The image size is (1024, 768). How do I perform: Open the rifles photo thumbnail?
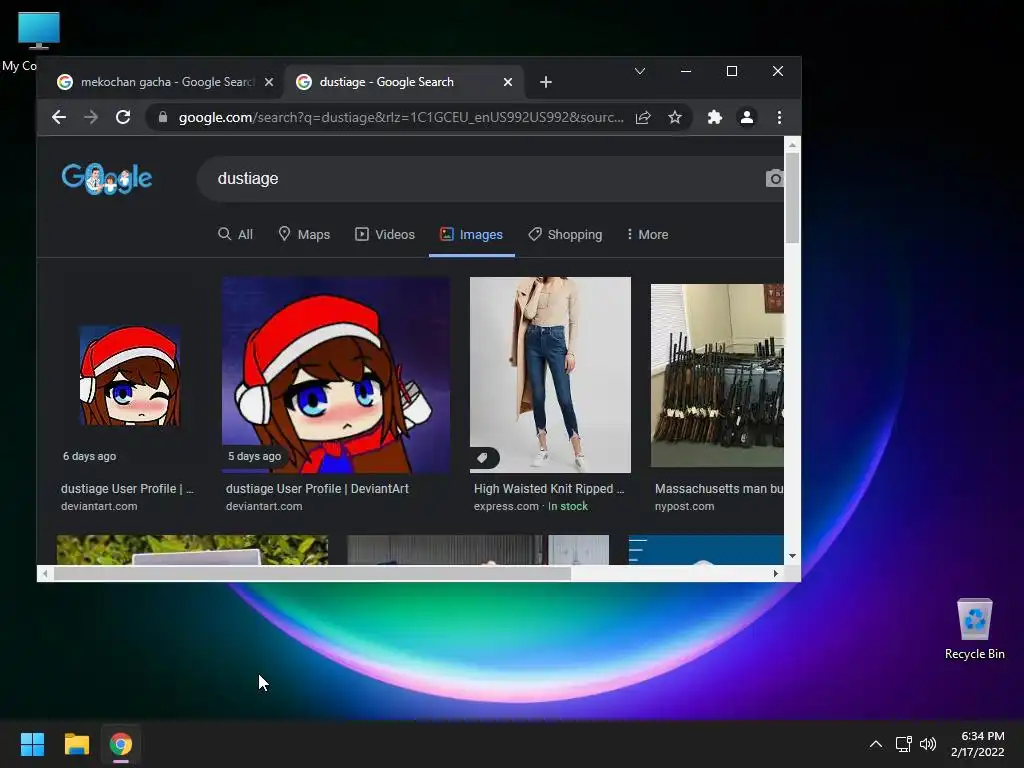(717, 376)
